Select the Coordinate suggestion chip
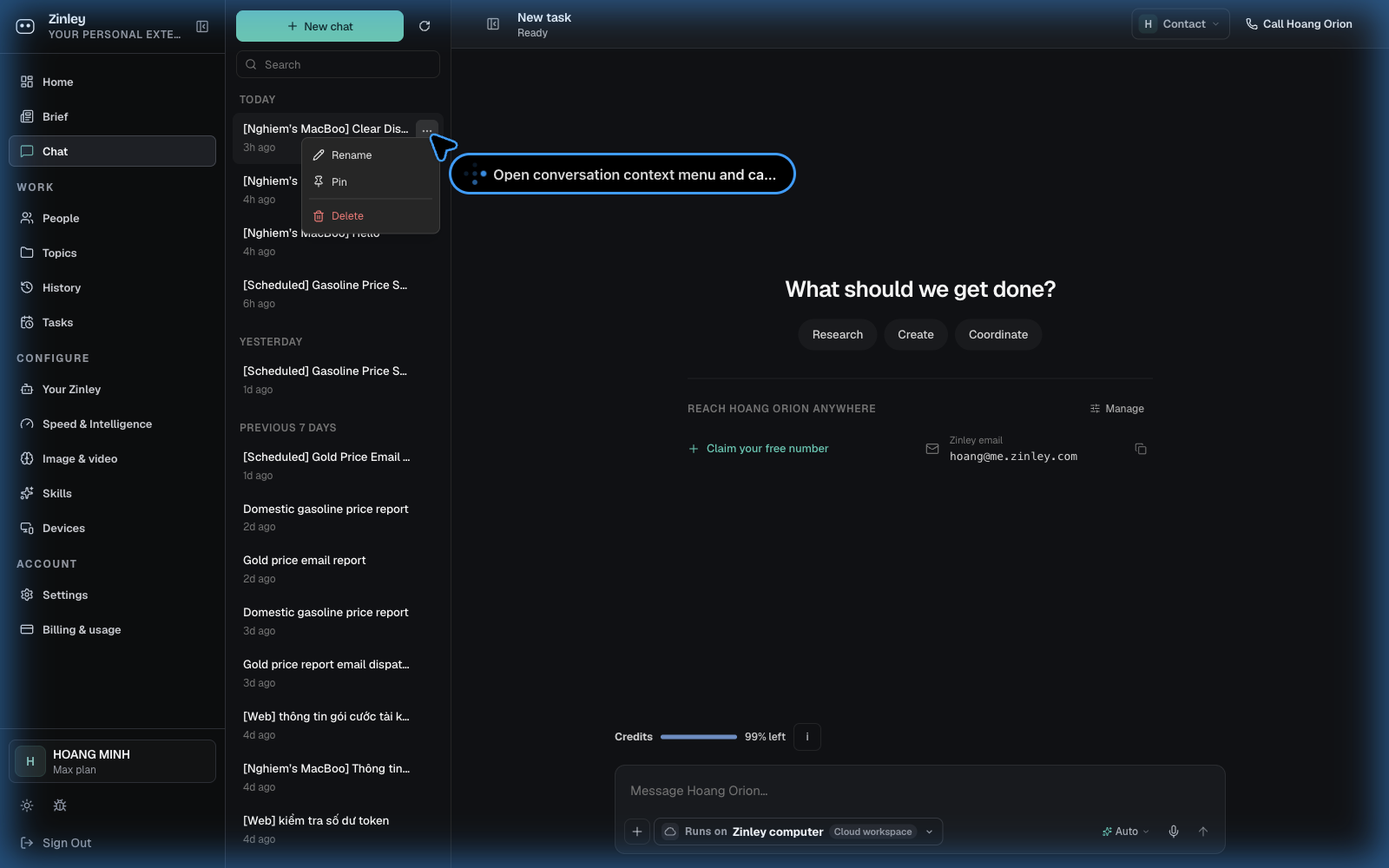 pos(998,334)
